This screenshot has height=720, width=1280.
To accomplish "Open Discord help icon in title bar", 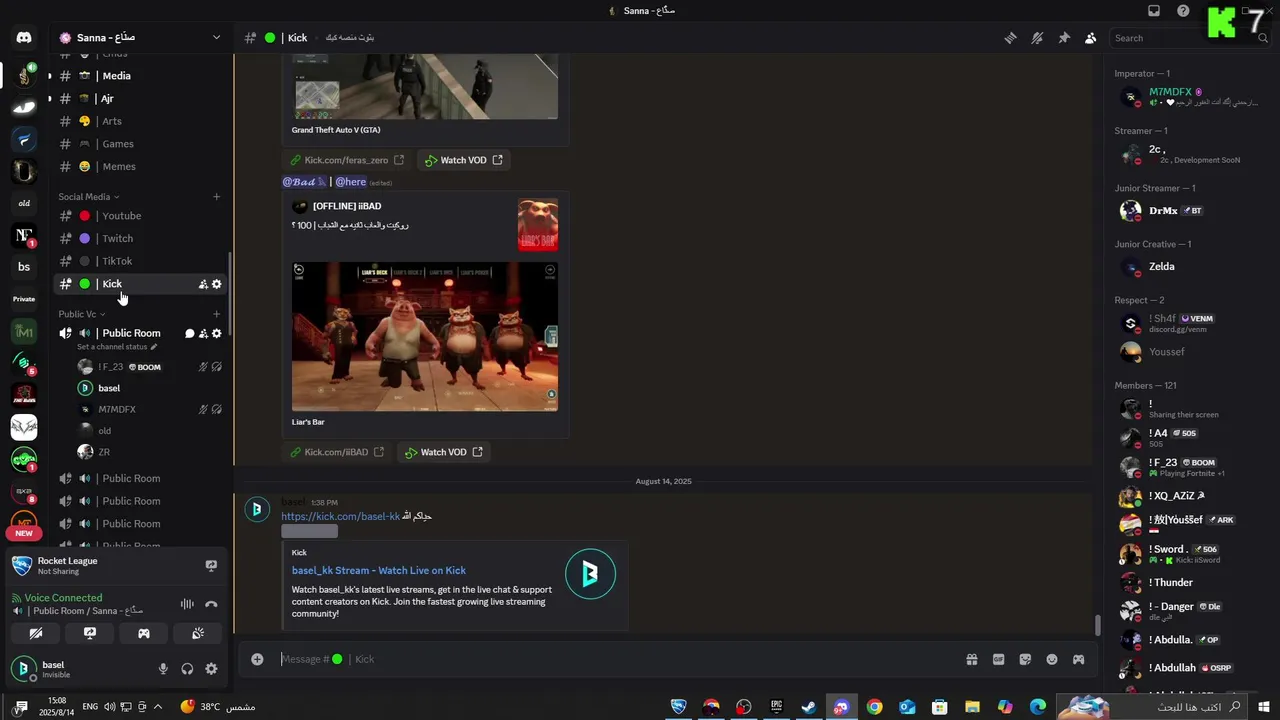I will (1183, 11).
